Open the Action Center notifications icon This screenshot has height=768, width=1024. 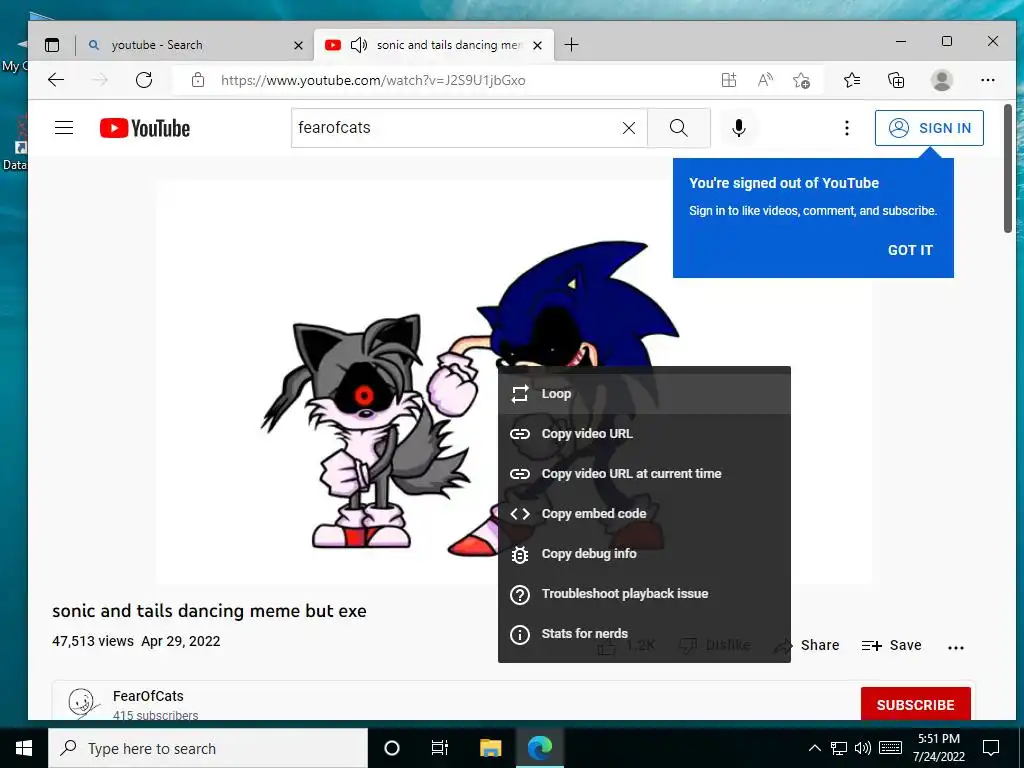click(x=991, y=748)
